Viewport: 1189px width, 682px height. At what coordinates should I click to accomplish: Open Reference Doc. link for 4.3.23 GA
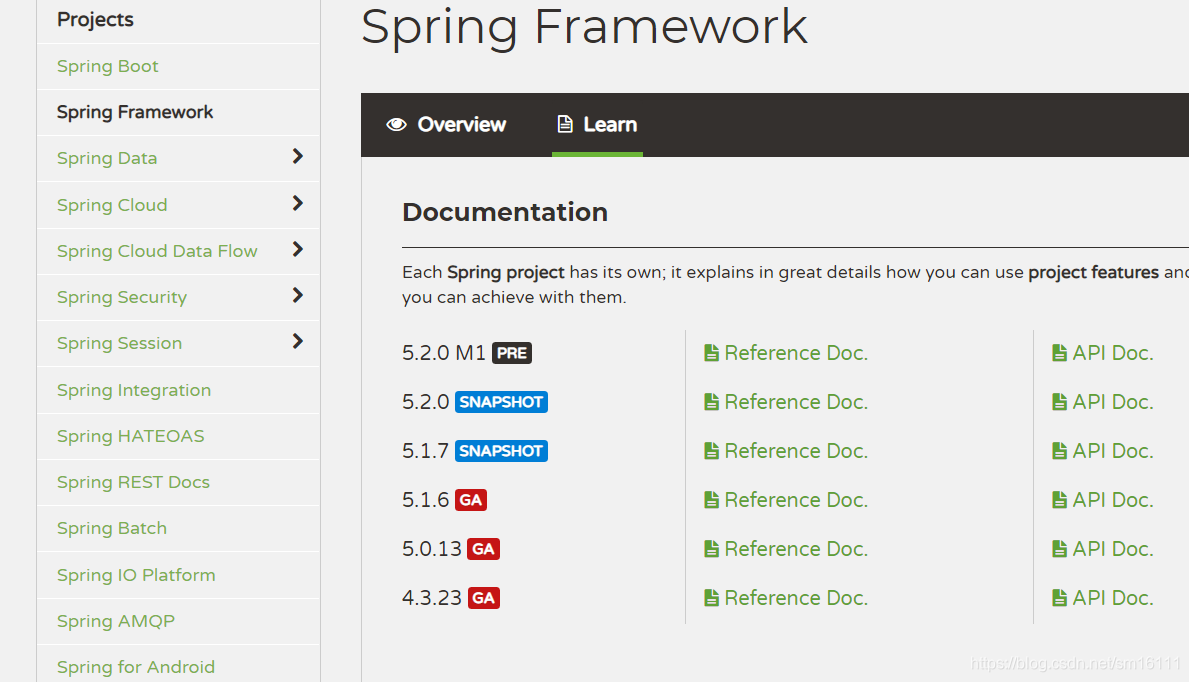796,598
